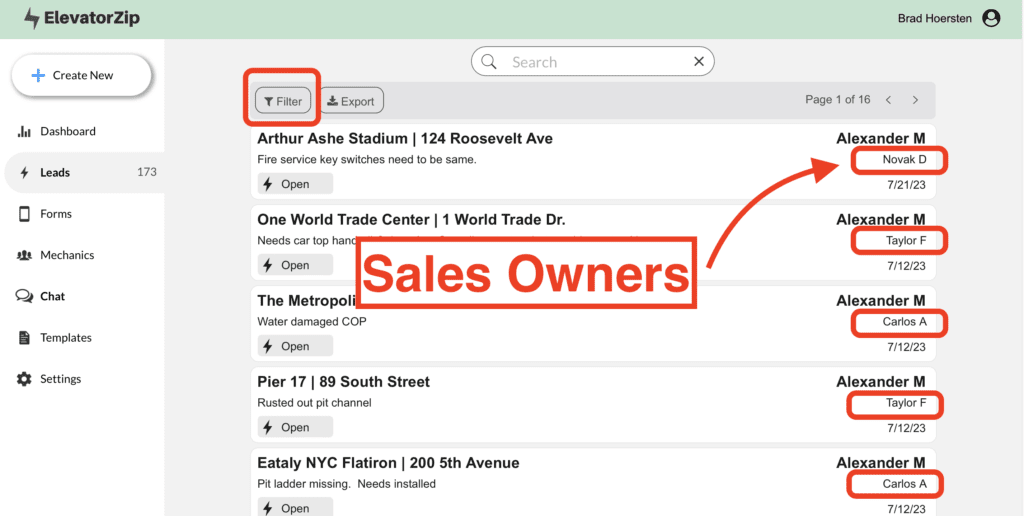Screen dimensions: 1024x516
Task: Click the blue plus icon on Create New
Action: pos(38,76)
